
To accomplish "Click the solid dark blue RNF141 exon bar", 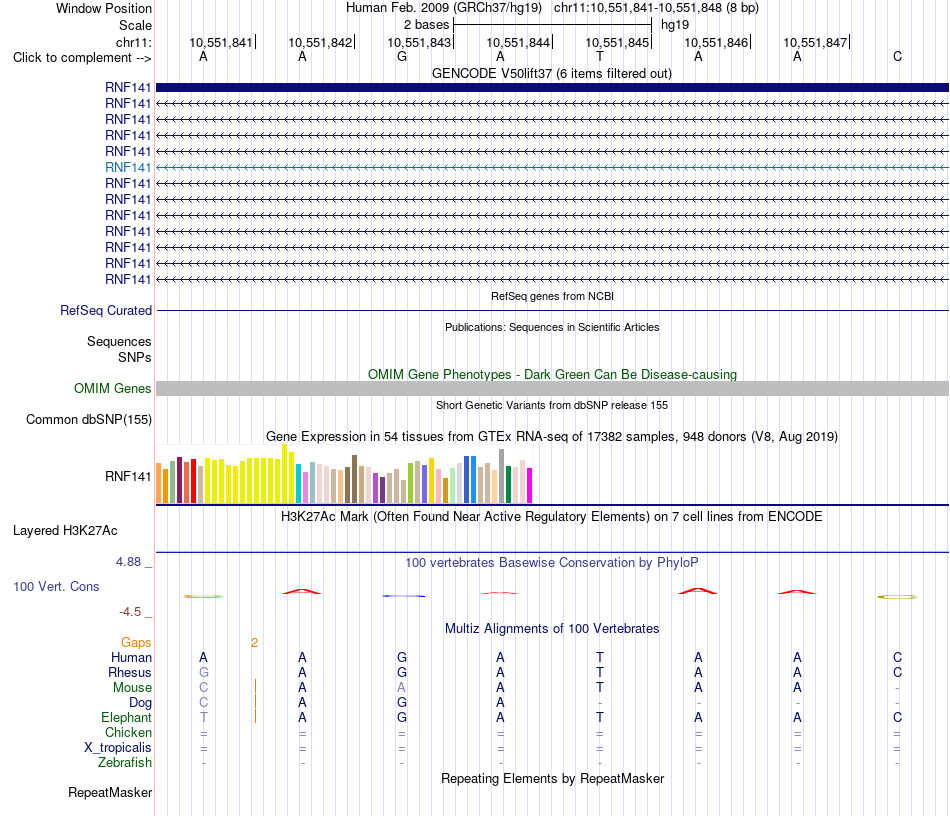I will (552, 87).
